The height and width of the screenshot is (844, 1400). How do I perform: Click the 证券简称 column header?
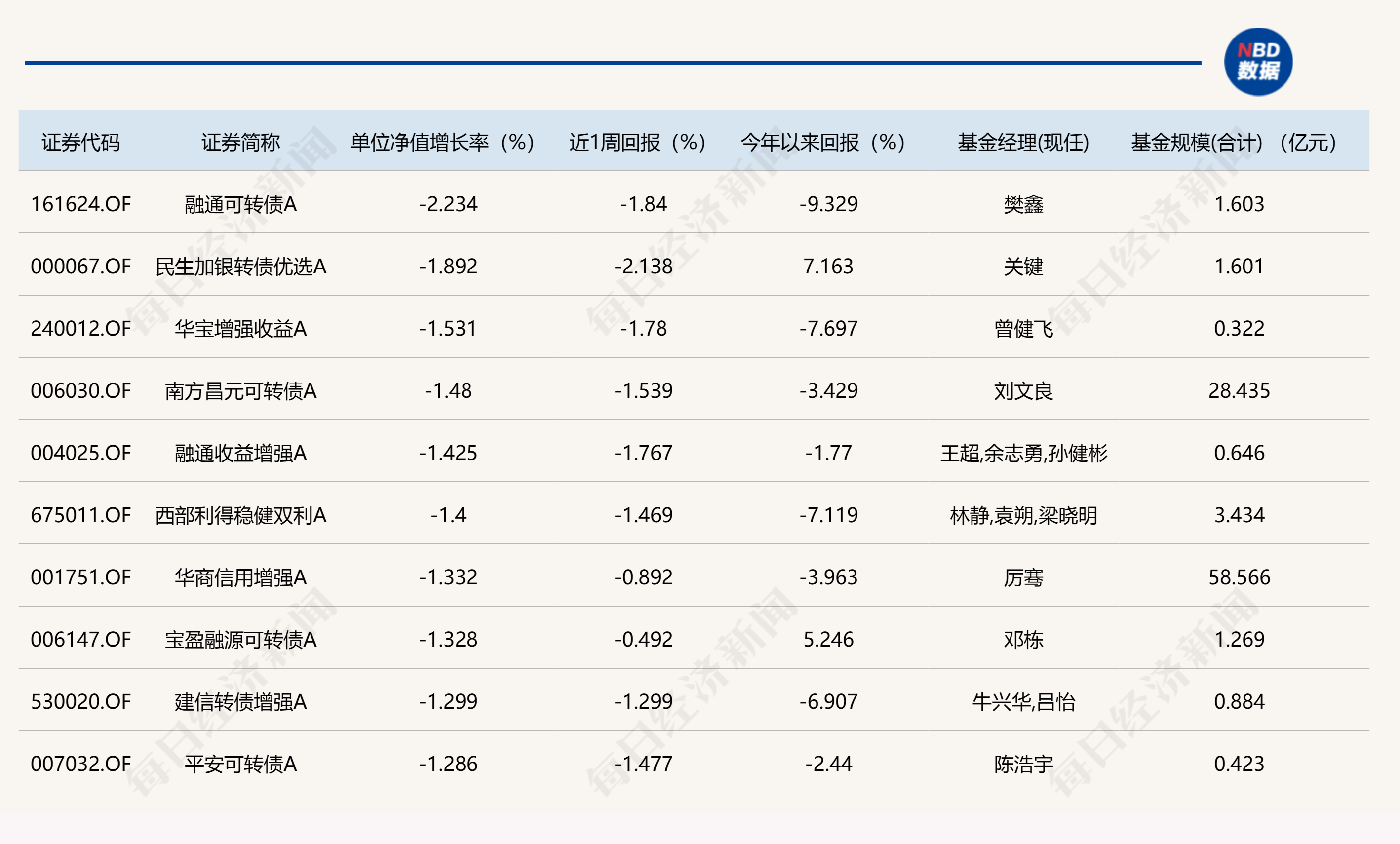click(240, 142)
